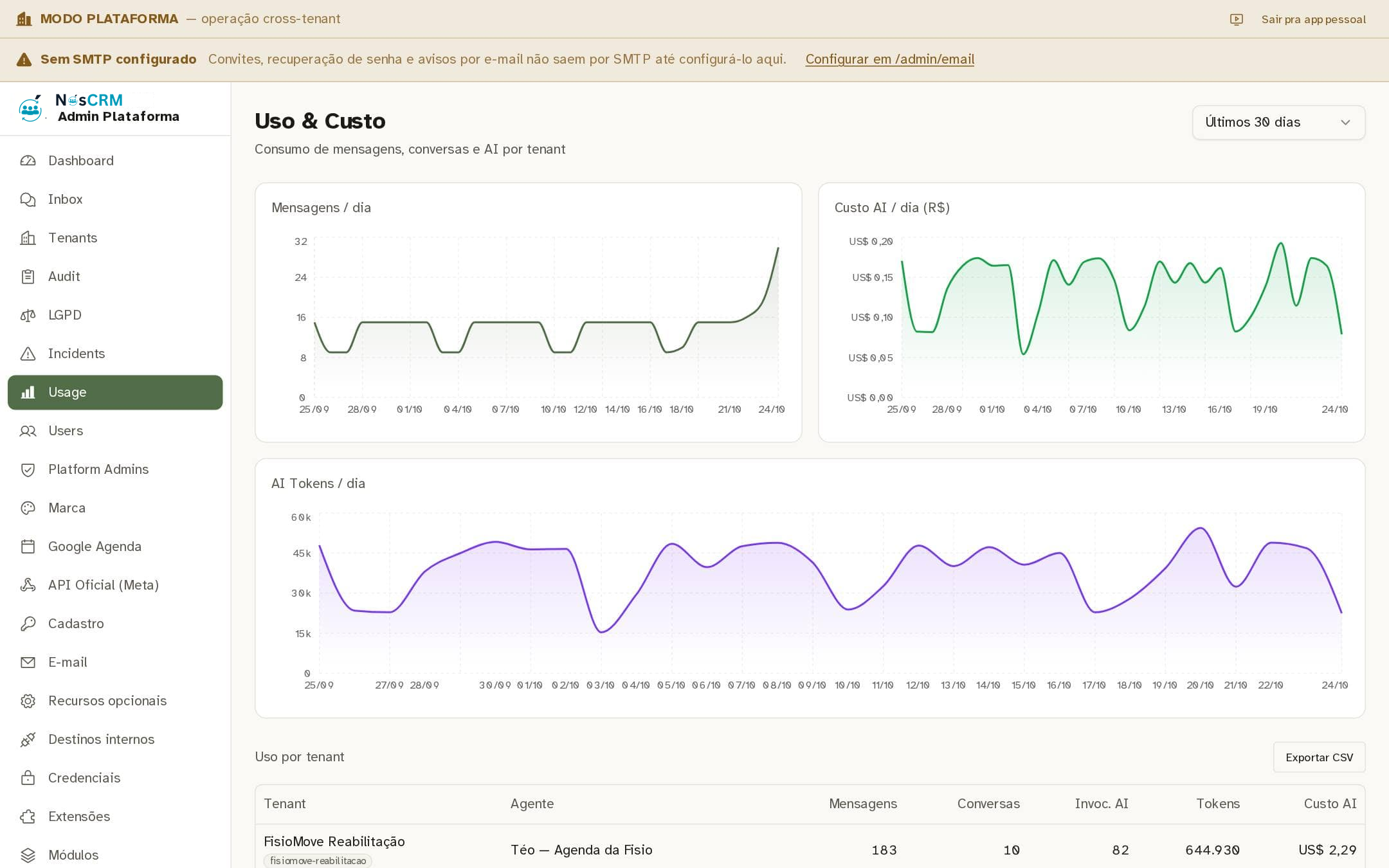Click the Mensagens column header
Image resolution: width=1389 pixels, height=868 pixels.
click(x=863, y=804)
